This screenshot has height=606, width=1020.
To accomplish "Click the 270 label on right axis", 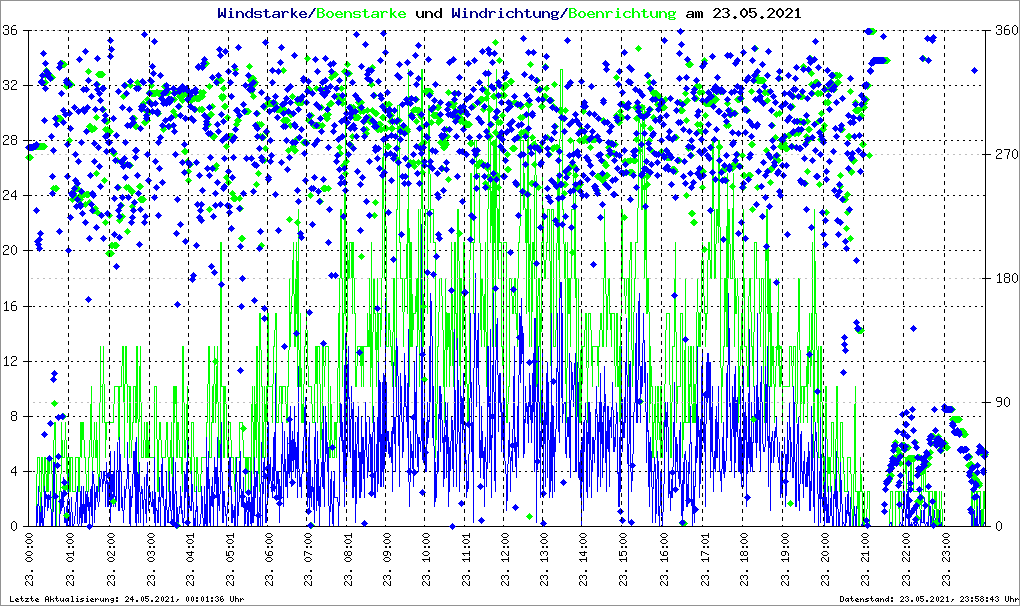I will (1004, 154).
